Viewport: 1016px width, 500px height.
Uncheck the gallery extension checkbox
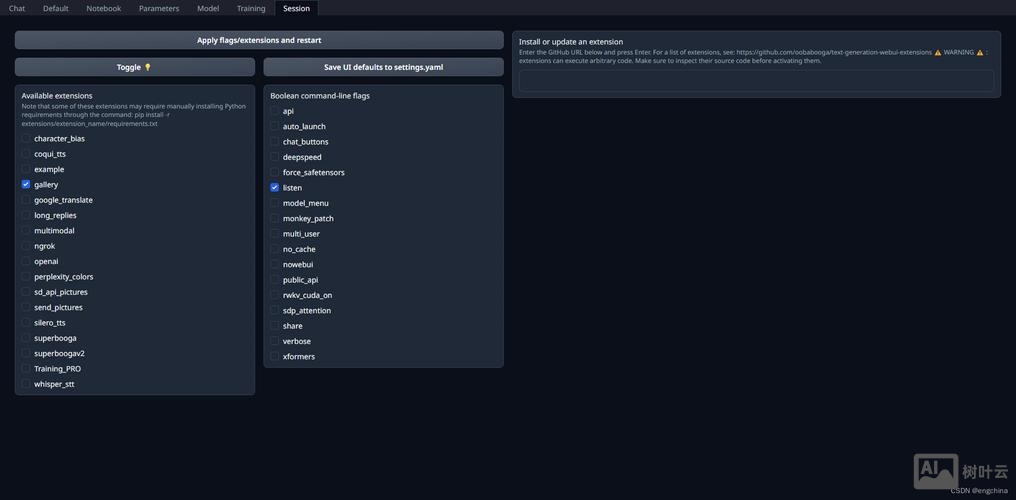pyautogui.click(x=26, y=185)
